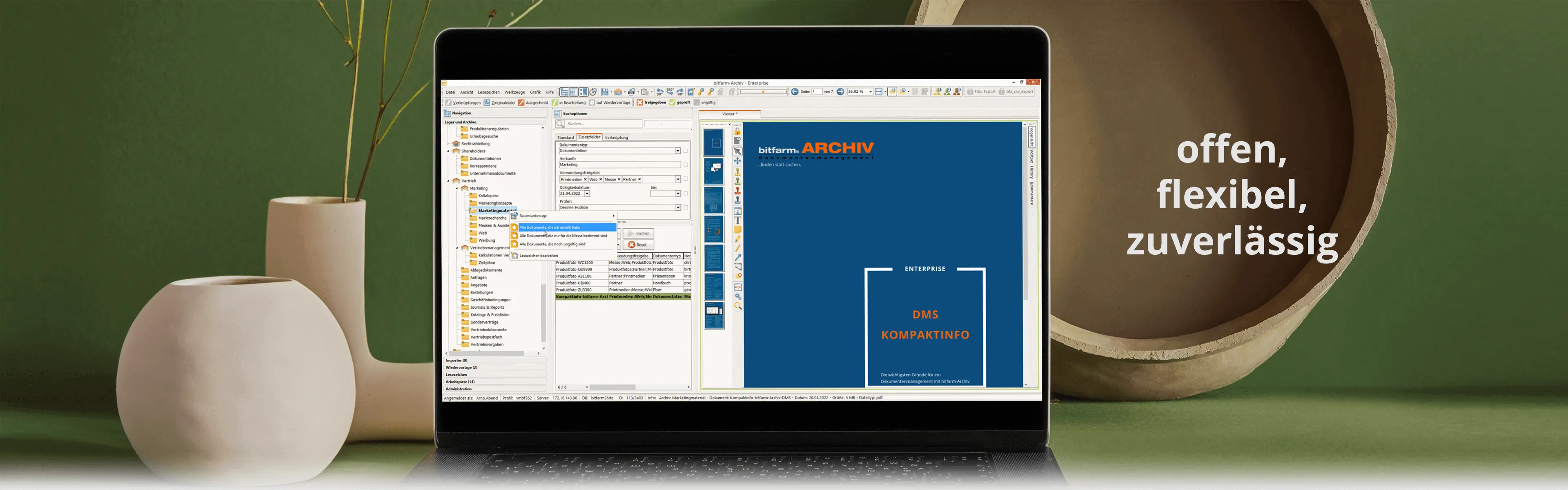Open the Verwendungsfreigabe dropdown
The width and height of the screenshot is (1568, 490).
tap(678, 180)
